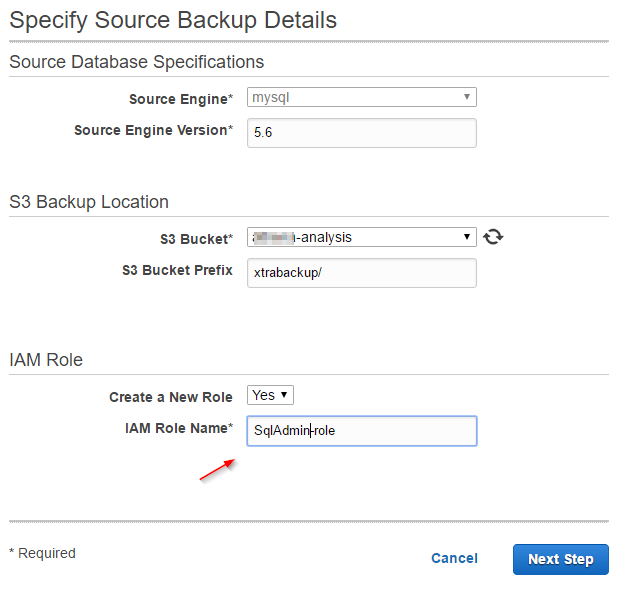
Task: Click the Source Database Specifications heading
Action: pyautogui.click(x=137, y=62)
